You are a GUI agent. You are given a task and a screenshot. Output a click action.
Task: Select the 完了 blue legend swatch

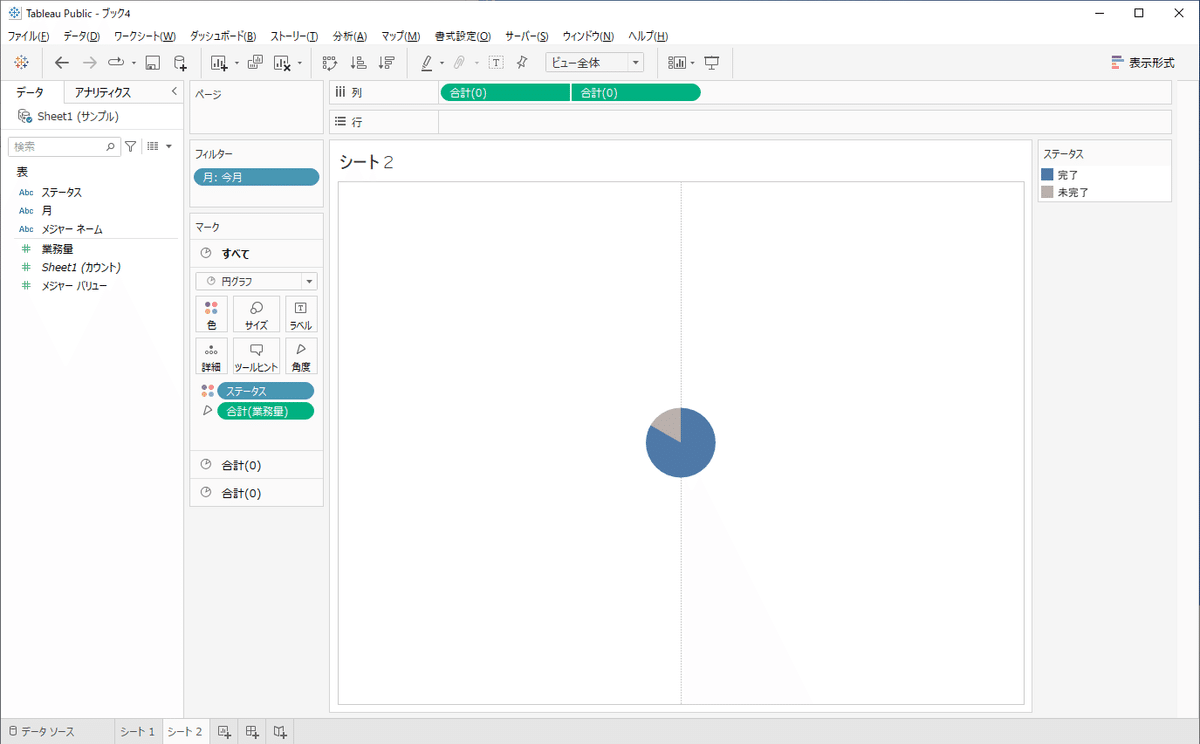[x=1047, y=174]
